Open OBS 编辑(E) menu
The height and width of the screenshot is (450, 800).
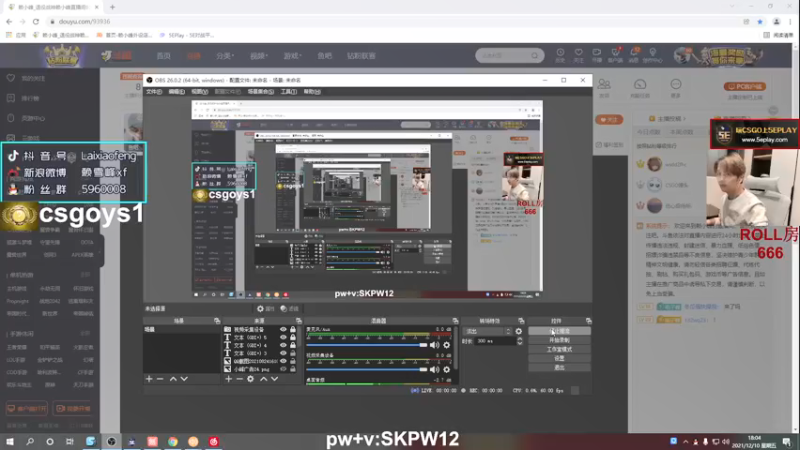click(x=177, y=92)
